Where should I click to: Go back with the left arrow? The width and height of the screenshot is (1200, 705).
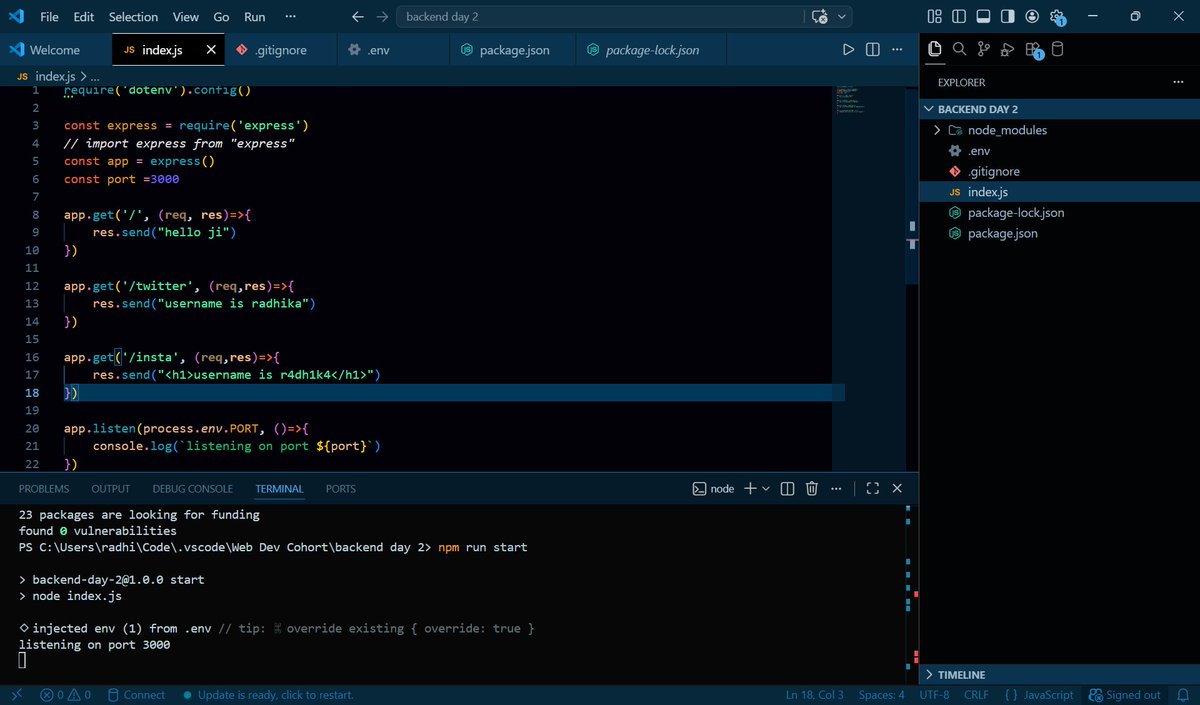pos(358,17)
